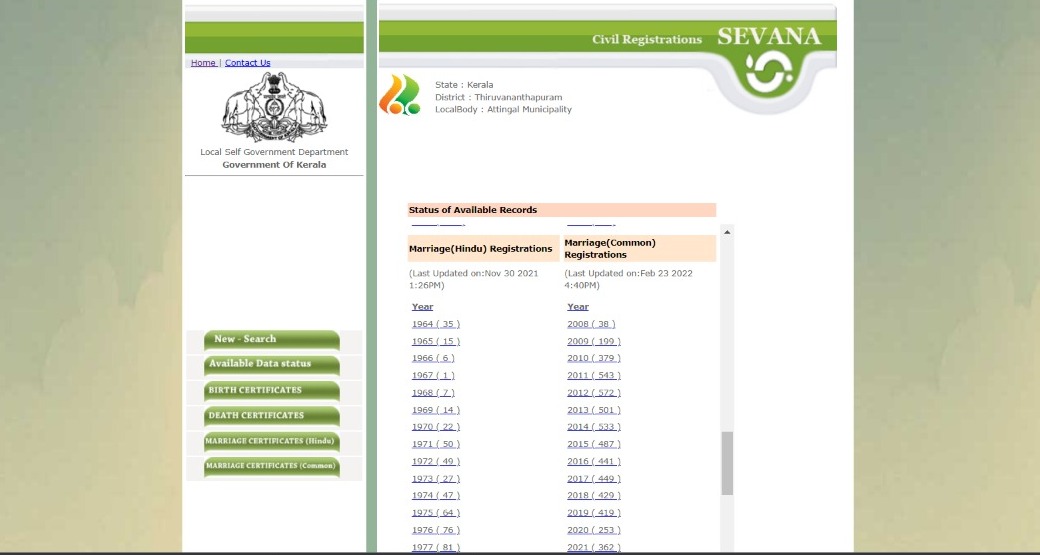Screen dimensions: 1040x555
Task: Click Local Self Government Department label
Action: coord(274,152)
